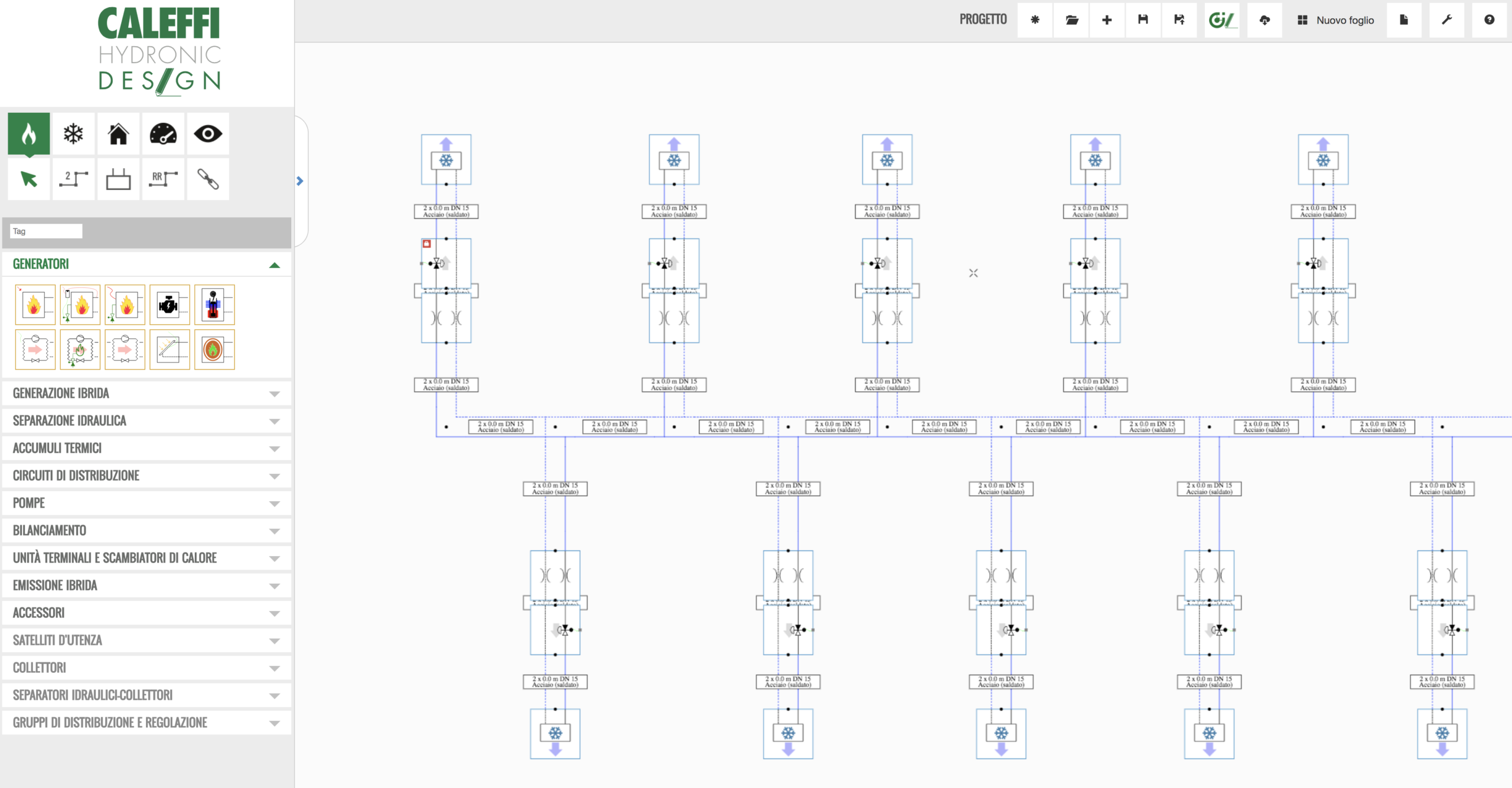Add the electric engine generator component
The image size is (1512, 788).
pyautogui.click(x=170, y=305)
